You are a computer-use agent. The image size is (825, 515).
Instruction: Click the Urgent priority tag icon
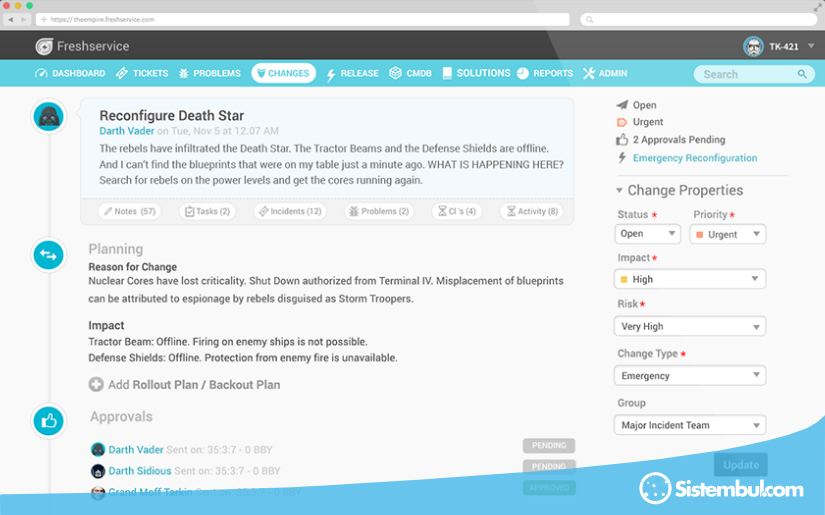(622, 122)
